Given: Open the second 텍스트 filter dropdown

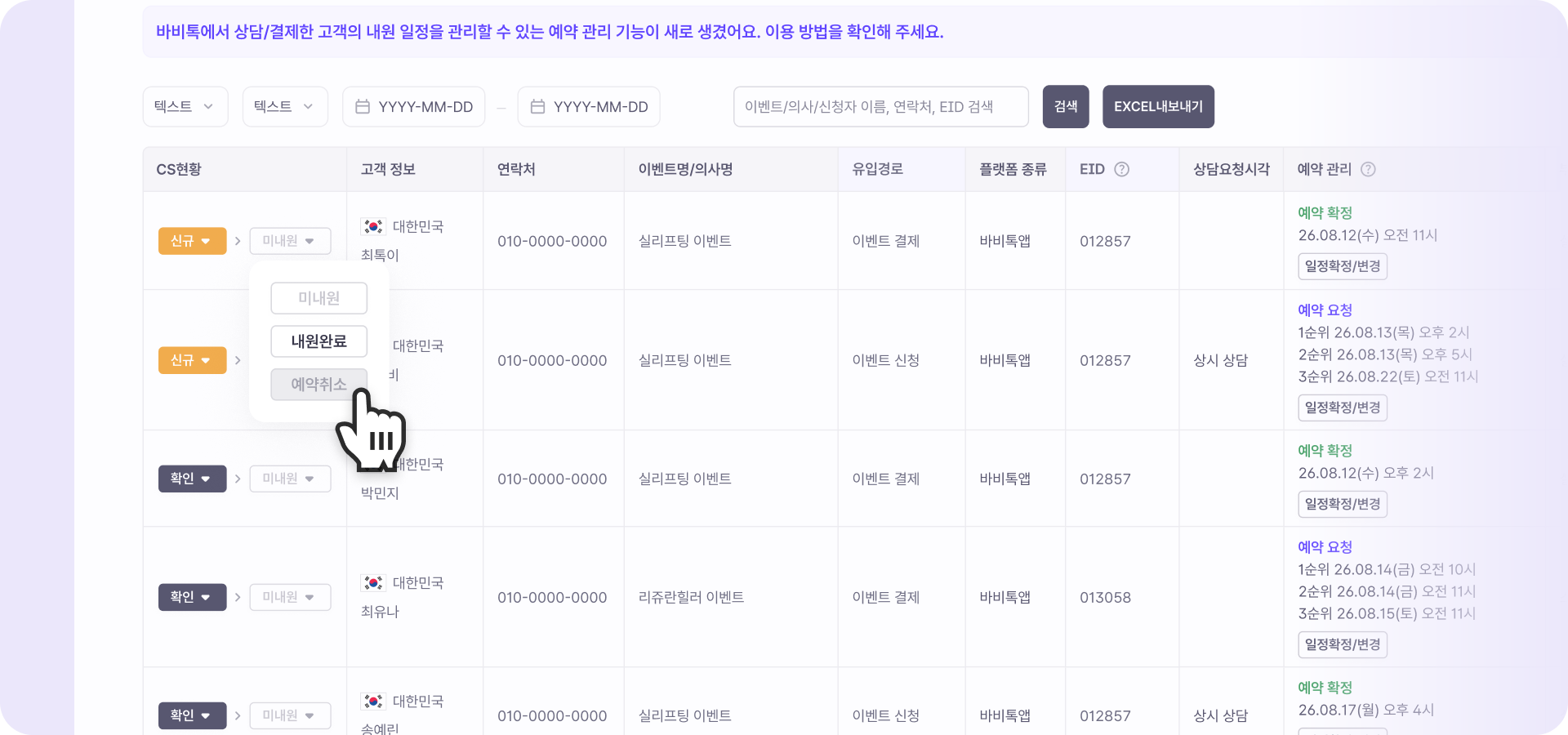Looking at the screenshot, I should [x=285, y=107].
